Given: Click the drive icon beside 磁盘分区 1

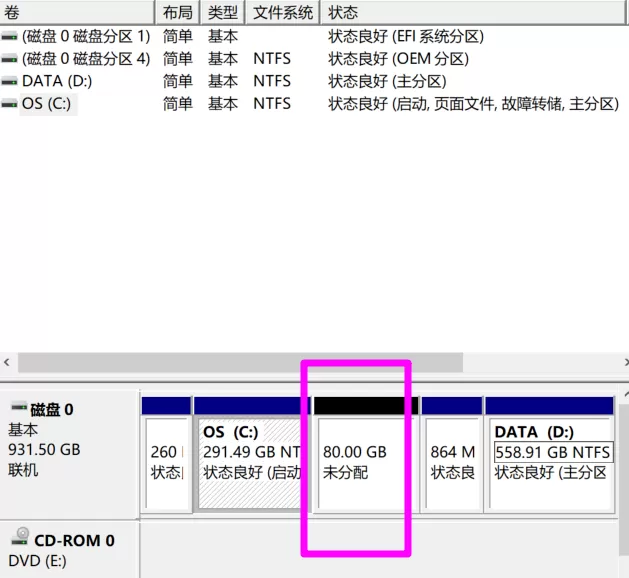Looking at the screenshot, I should coord(9,37).
